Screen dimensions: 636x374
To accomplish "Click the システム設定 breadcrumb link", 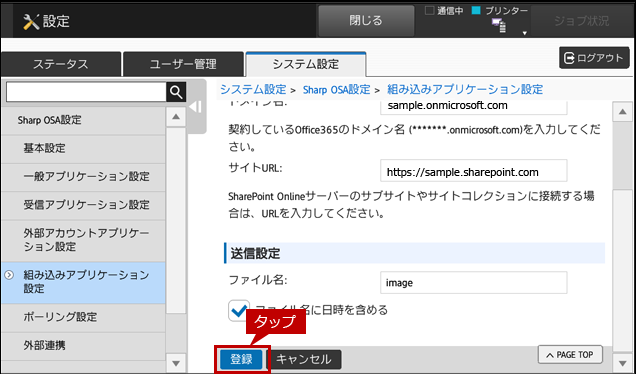I will [x=253, y=89].
